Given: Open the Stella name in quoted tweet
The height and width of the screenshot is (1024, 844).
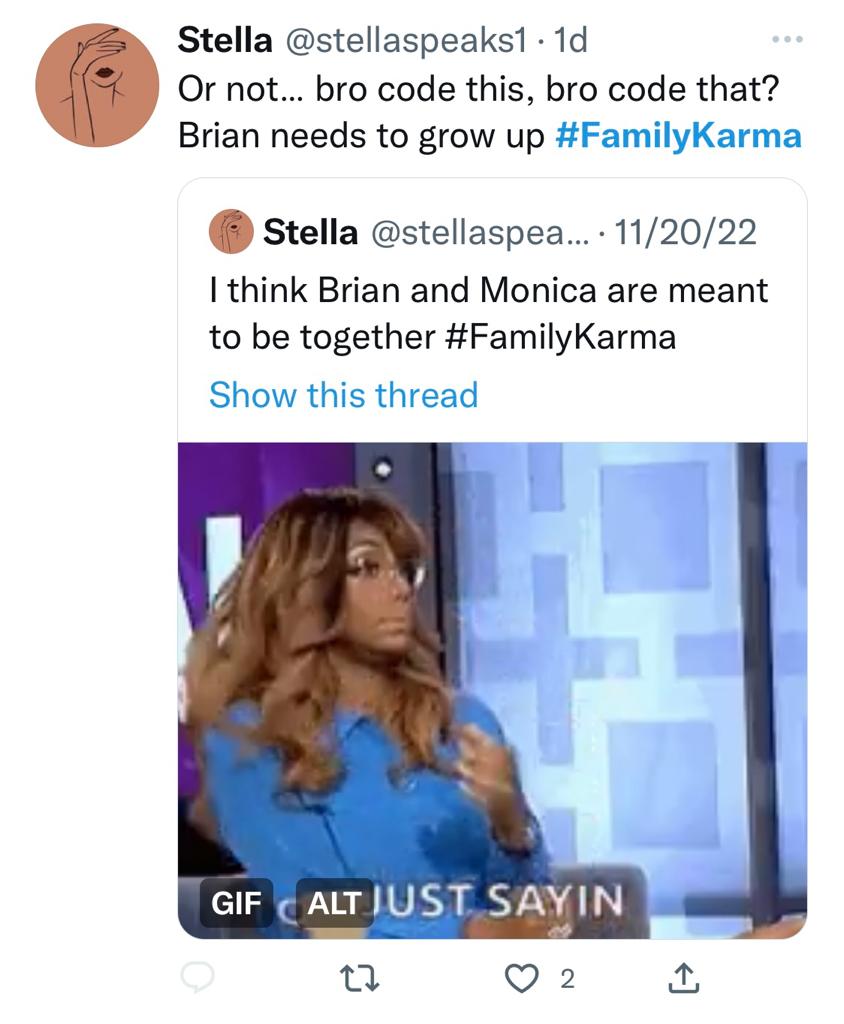Looking at the screenshot, I should tap(310, 232).
